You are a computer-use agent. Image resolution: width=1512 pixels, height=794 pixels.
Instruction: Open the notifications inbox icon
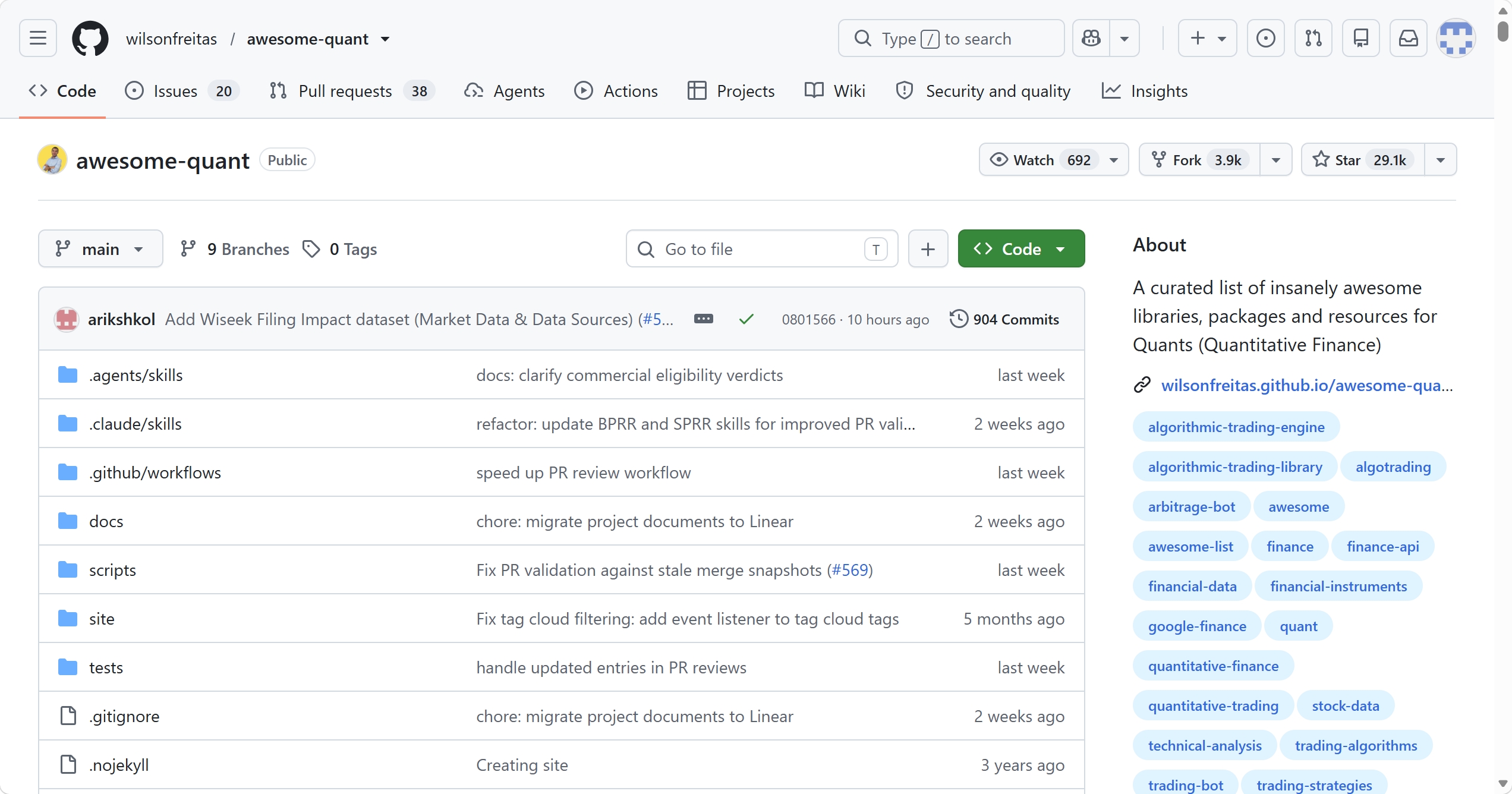pos(1409,39)
